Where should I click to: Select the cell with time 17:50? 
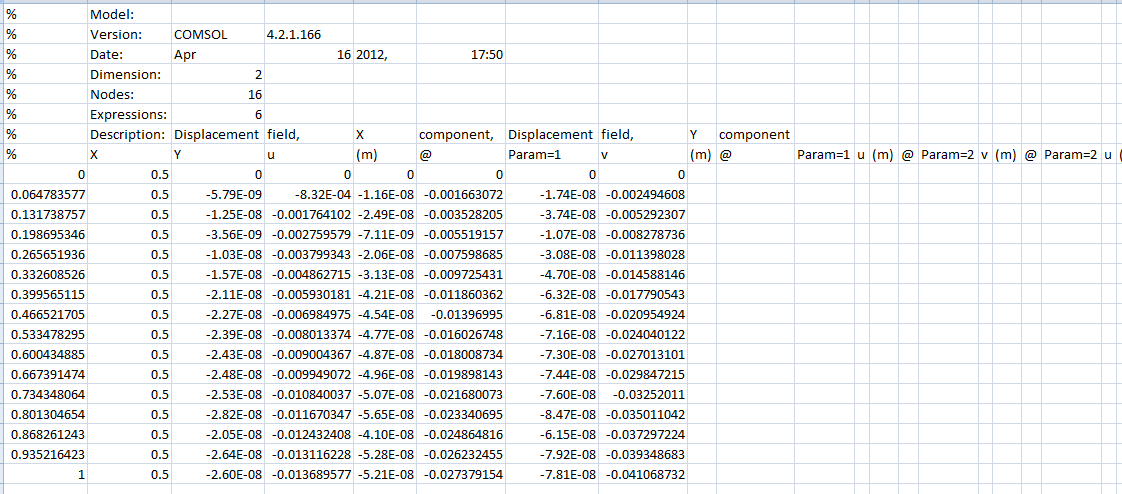[460, 54]
